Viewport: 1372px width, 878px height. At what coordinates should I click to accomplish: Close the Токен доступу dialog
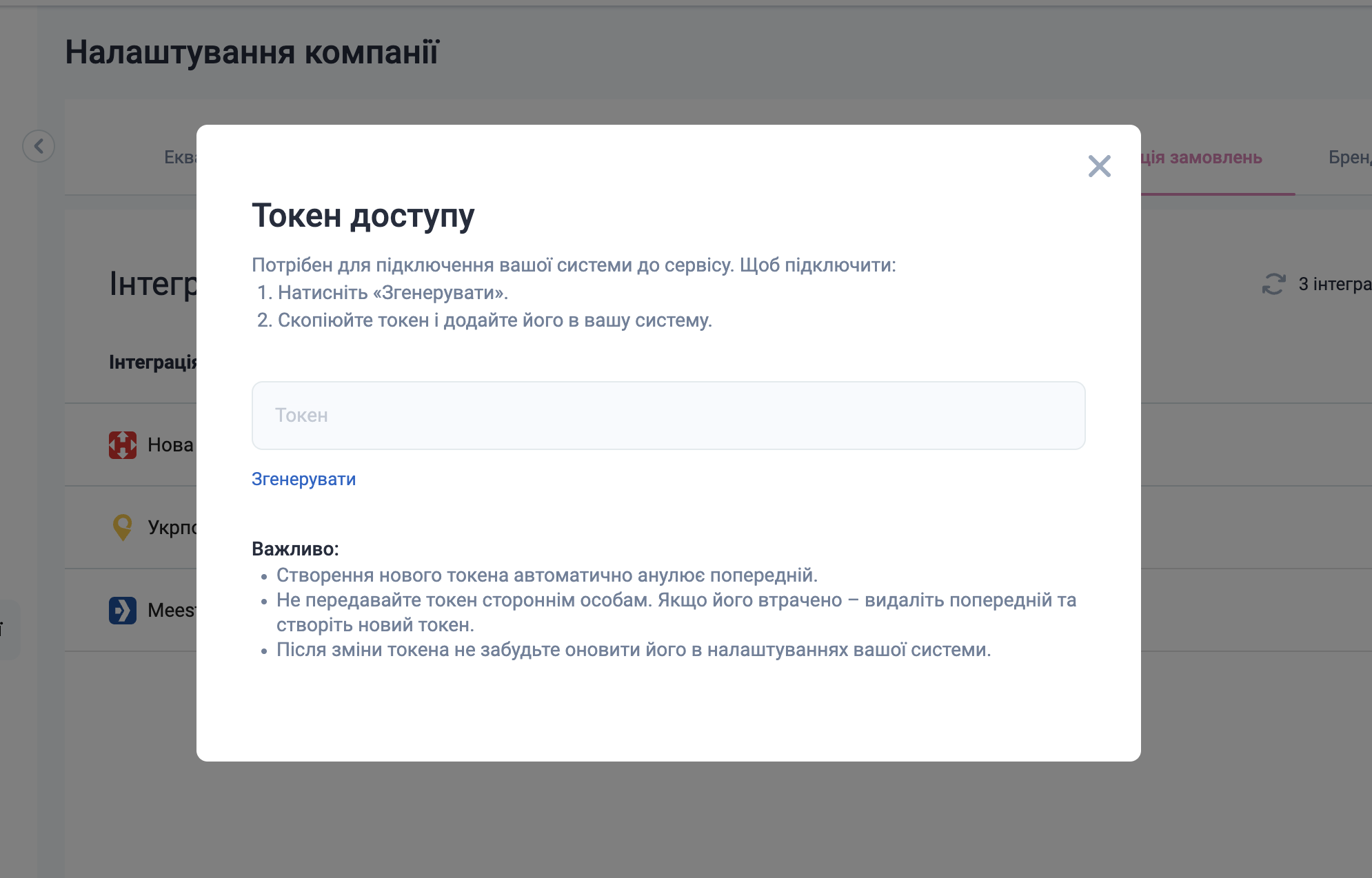click(1099, 166)
